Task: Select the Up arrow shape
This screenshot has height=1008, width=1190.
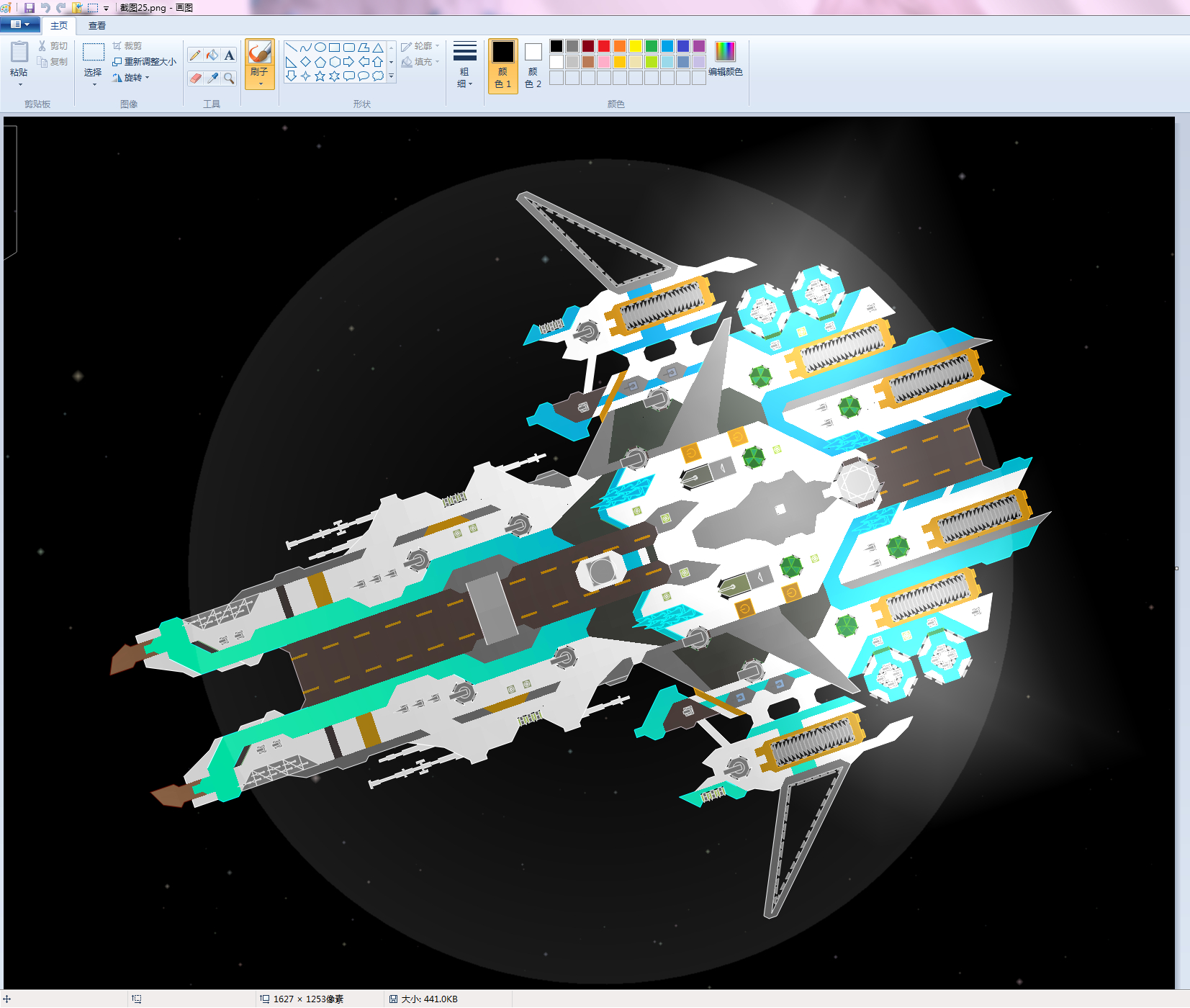Action: click(378, 62)
